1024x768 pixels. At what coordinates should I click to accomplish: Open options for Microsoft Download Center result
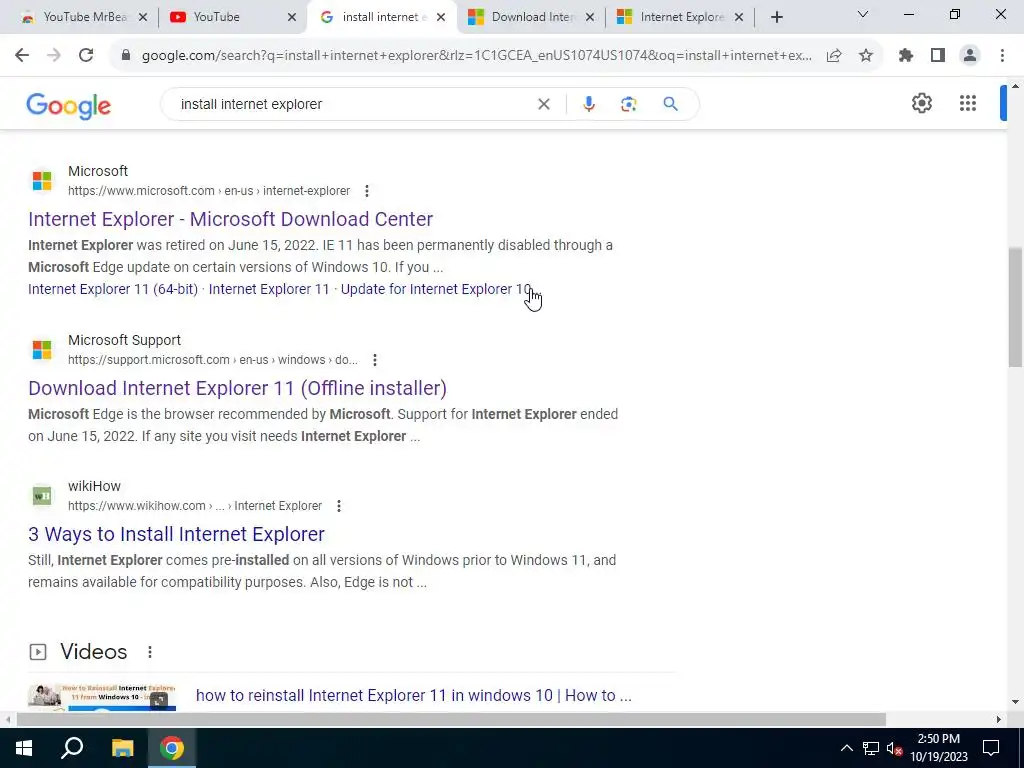tap(367, 191)
